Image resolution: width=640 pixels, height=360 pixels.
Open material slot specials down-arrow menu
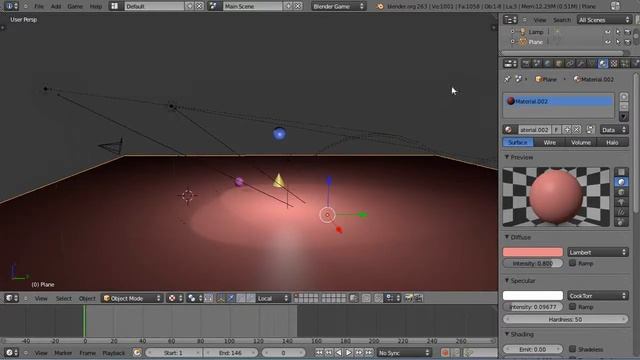624,117
